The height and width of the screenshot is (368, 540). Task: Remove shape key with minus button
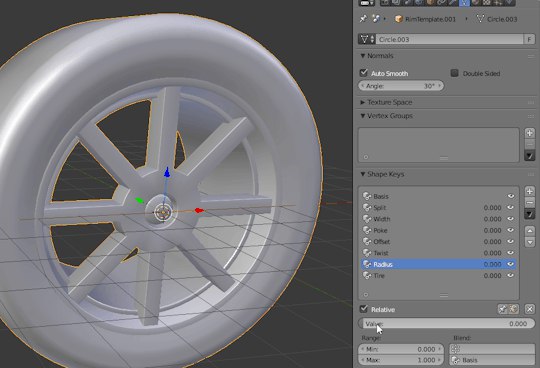coord(530,202)
